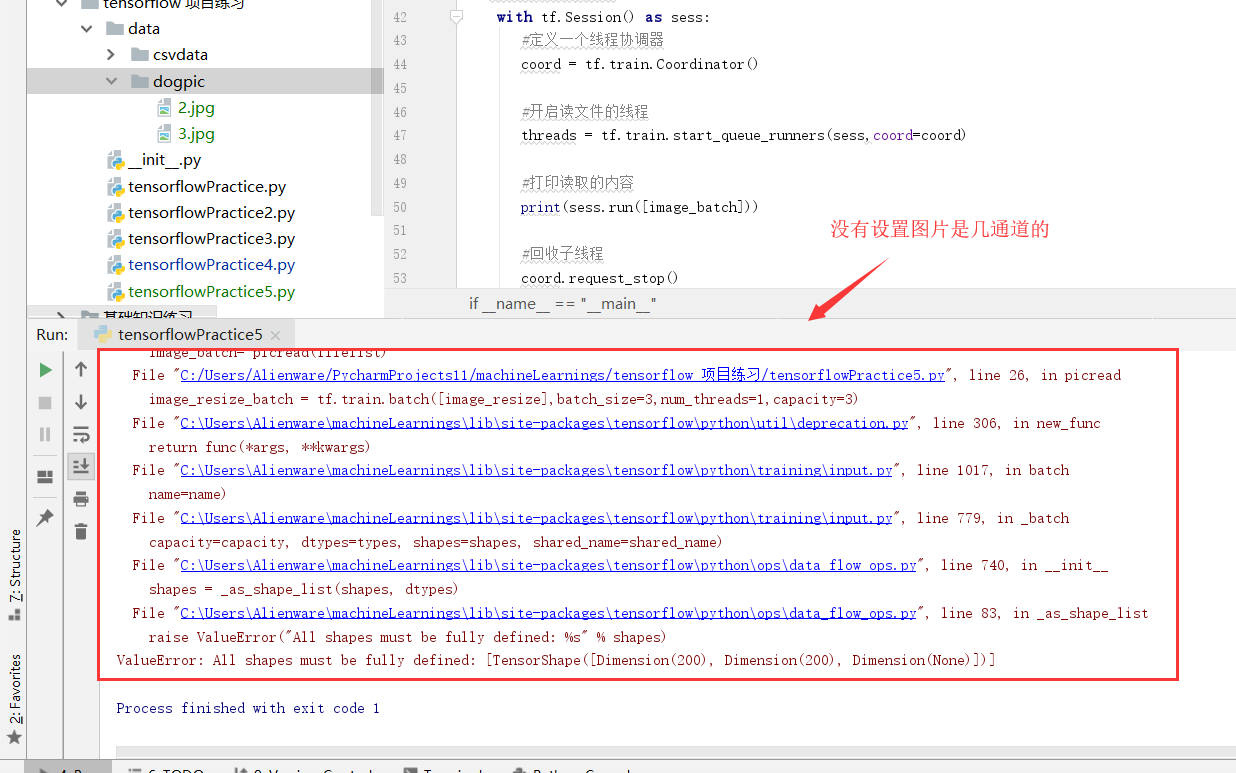Open the 7: Structure side tool window
This screenshot has height=773, width=1236.
(x=14, y=565)
